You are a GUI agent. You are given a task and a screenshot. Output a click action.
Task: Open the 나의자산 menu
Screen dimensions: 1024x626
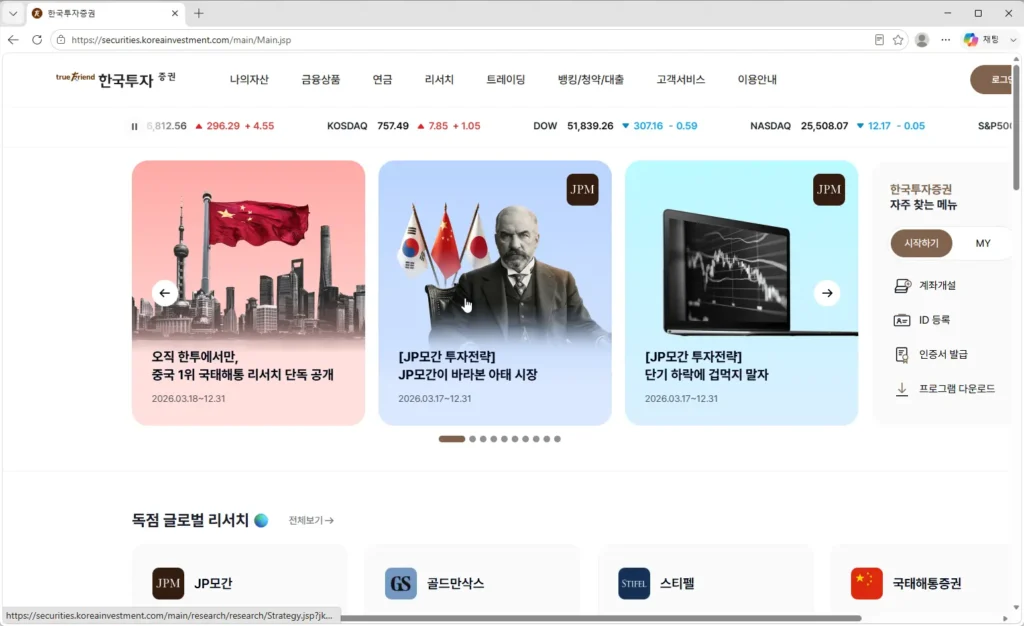tap(249, 80)
